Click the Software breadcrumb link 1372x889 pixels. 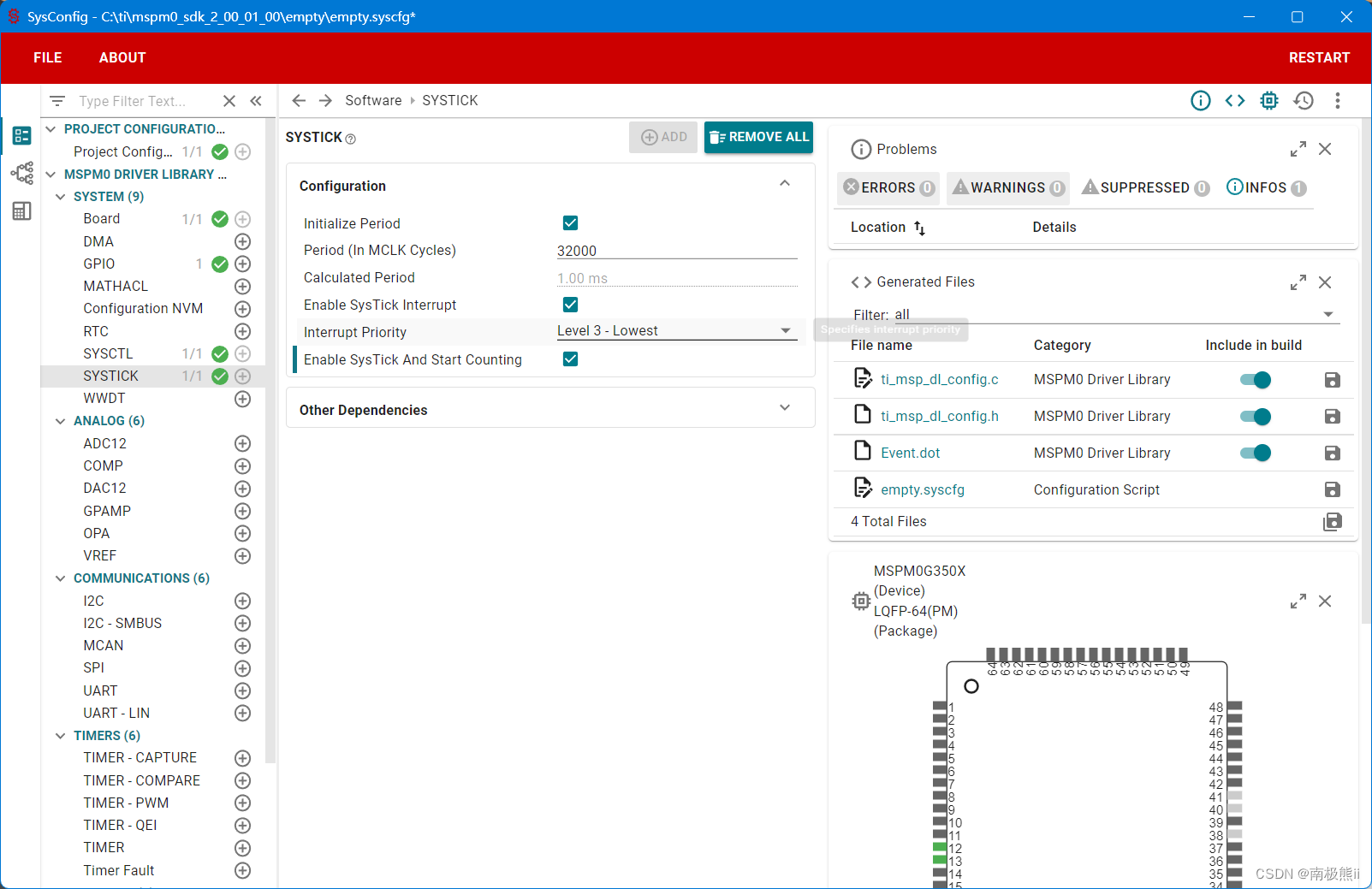[x=373, y=101]
